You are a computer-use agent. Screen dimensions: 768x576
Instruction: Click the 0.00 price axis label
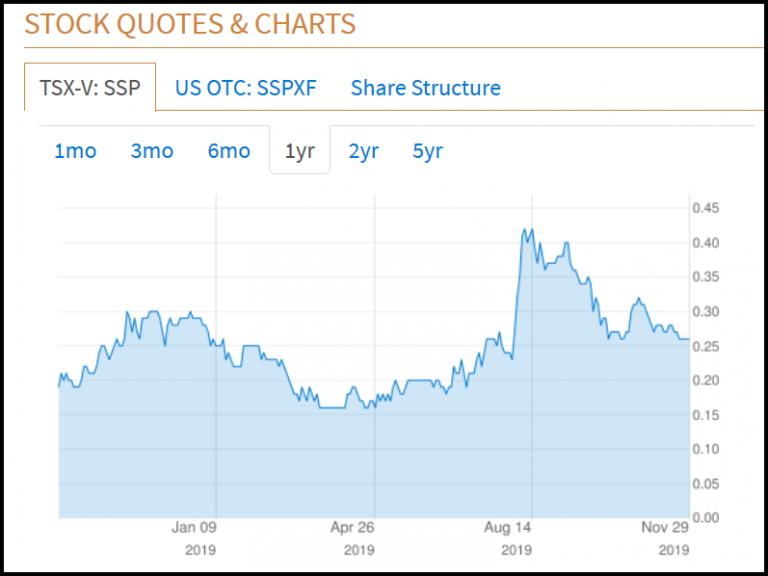(x=706, y=517)
